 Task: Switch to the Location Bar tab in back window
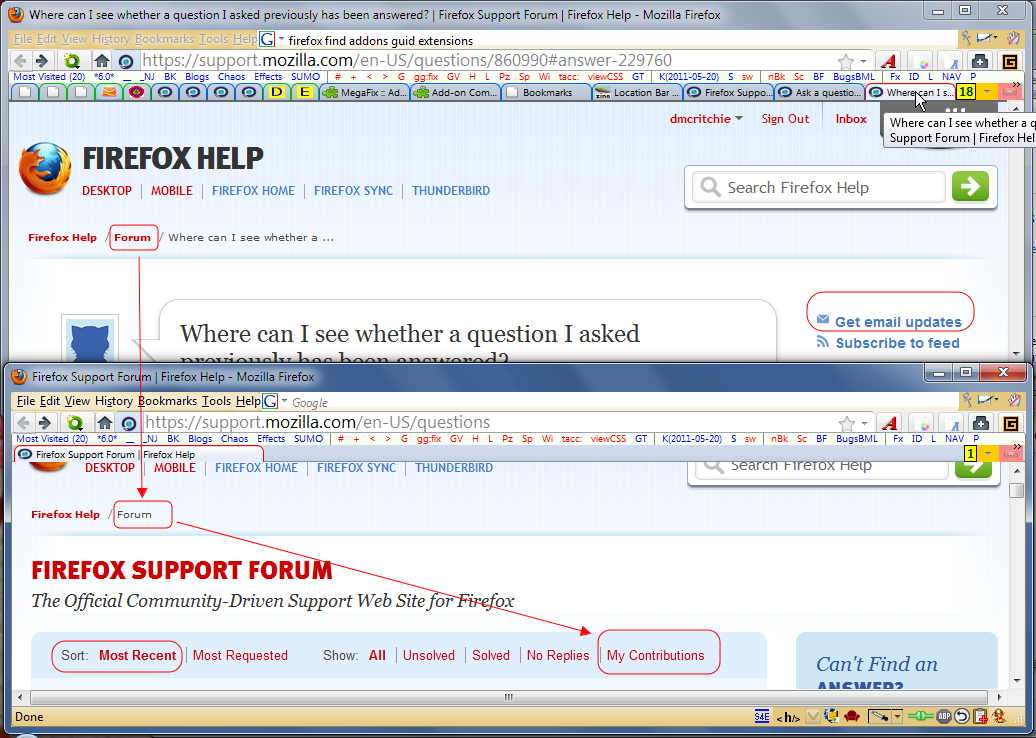(x=638, y=92)
